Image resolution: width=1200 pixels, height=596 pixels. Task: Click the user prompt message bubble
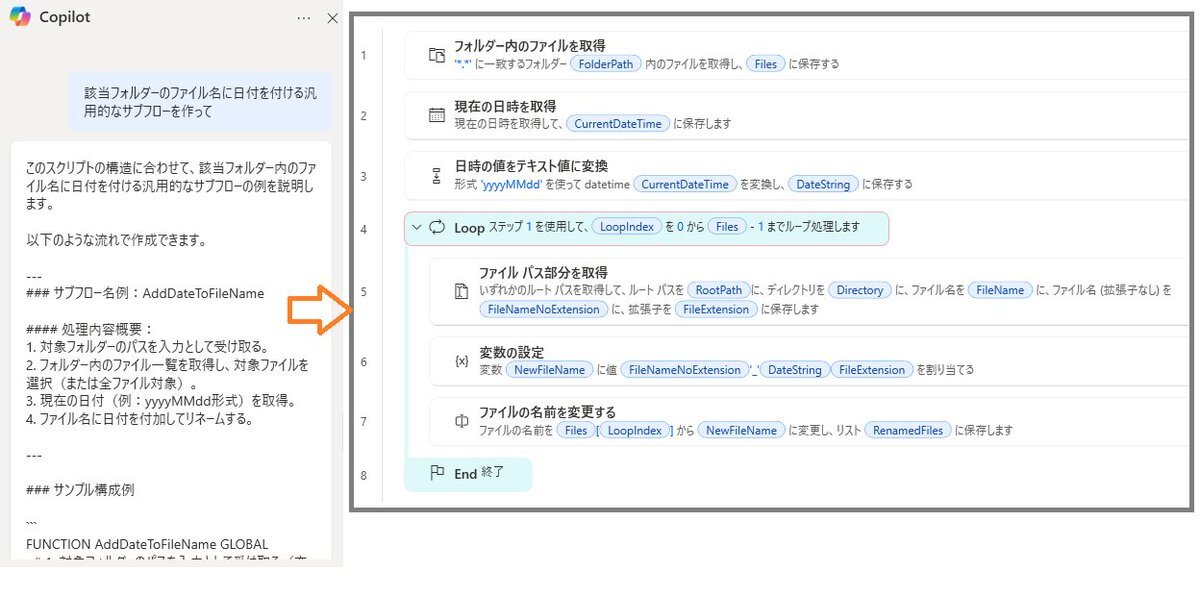(x=200, y=102)
